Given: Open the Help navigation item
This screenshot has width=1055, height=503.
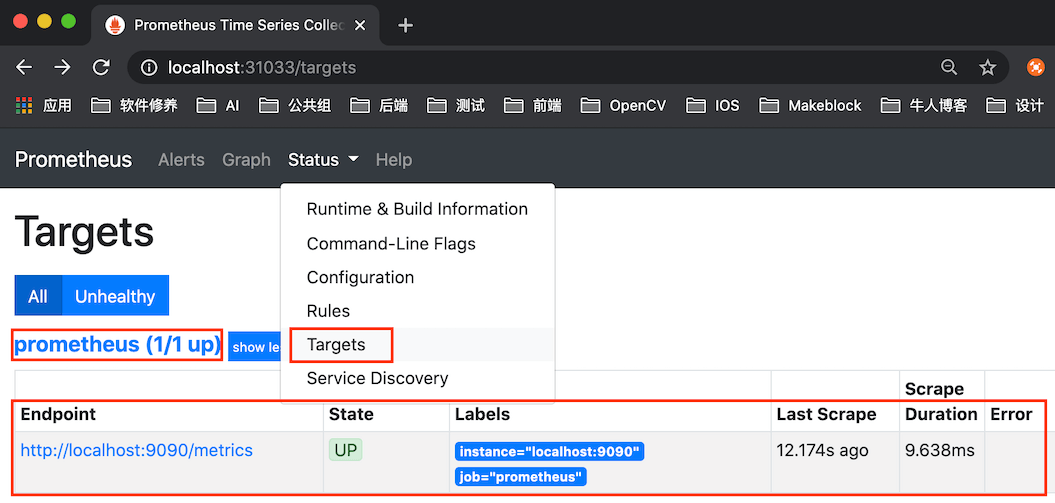Looking at the screenshot, I should [x=394, y=160].
